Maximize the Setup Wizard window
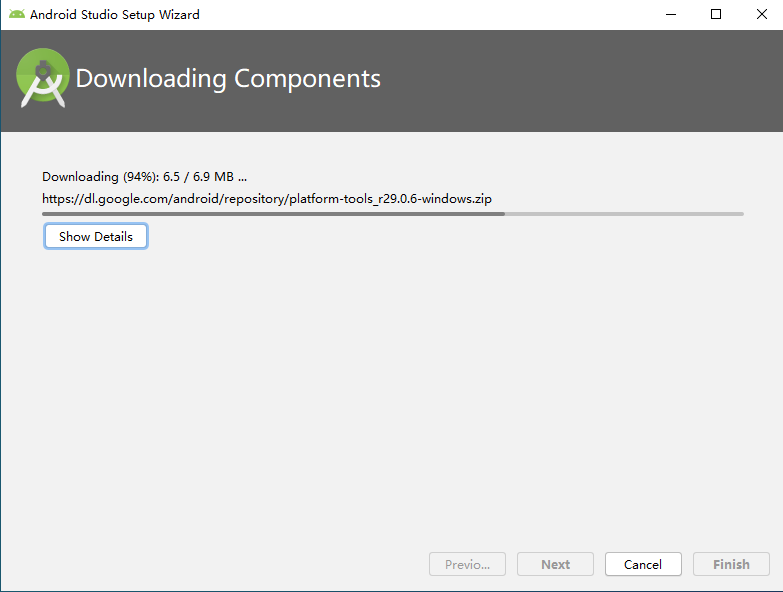 716,14
